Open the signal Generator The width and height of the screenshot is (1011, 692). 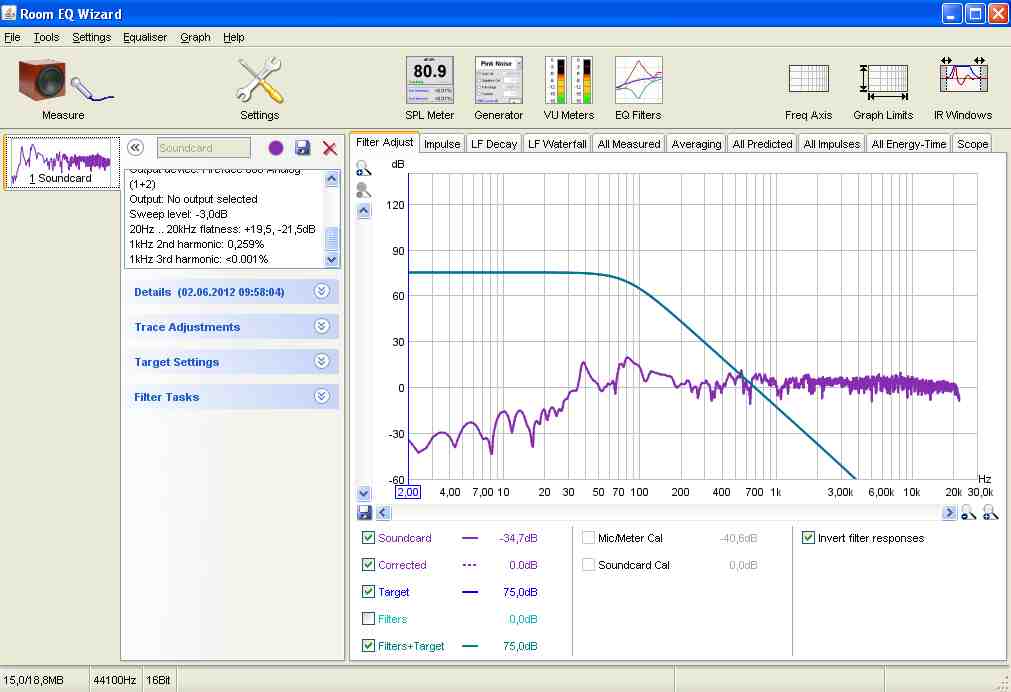[x=498, y=88]
